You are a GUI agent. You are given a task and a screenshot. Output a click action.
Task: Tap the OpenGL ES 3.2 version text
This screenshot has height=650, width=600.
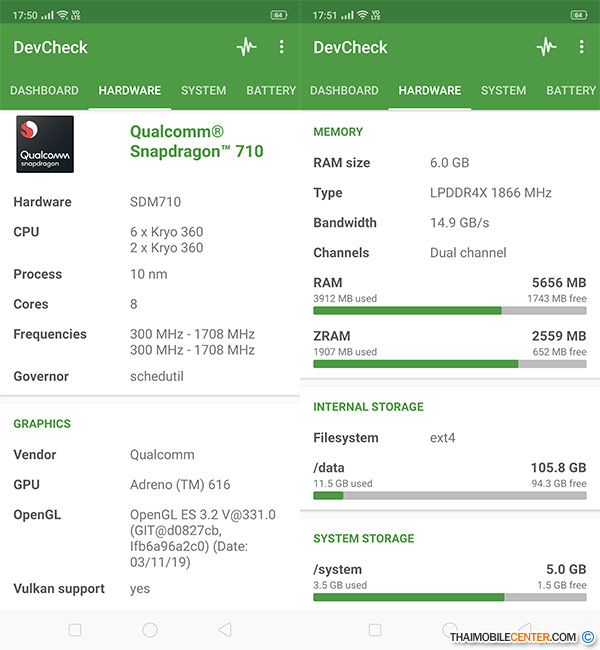pos(203,538)
